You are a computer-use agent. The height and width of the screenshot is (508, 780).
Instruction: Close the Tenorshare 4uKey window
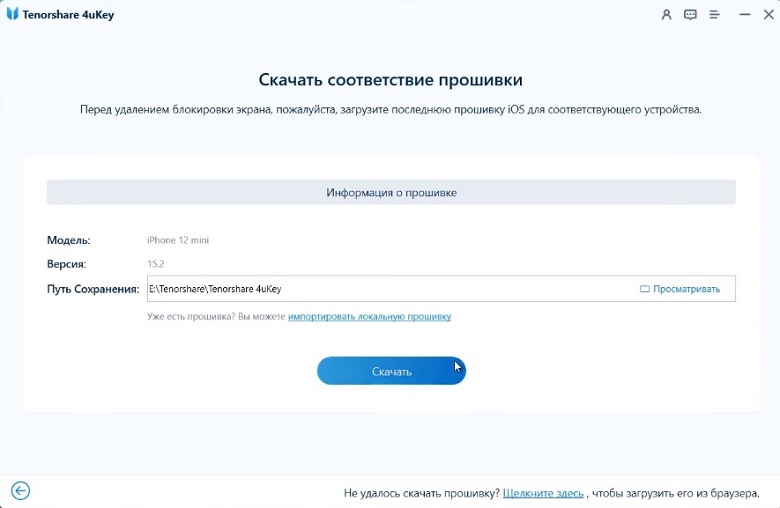coord(766,15)
